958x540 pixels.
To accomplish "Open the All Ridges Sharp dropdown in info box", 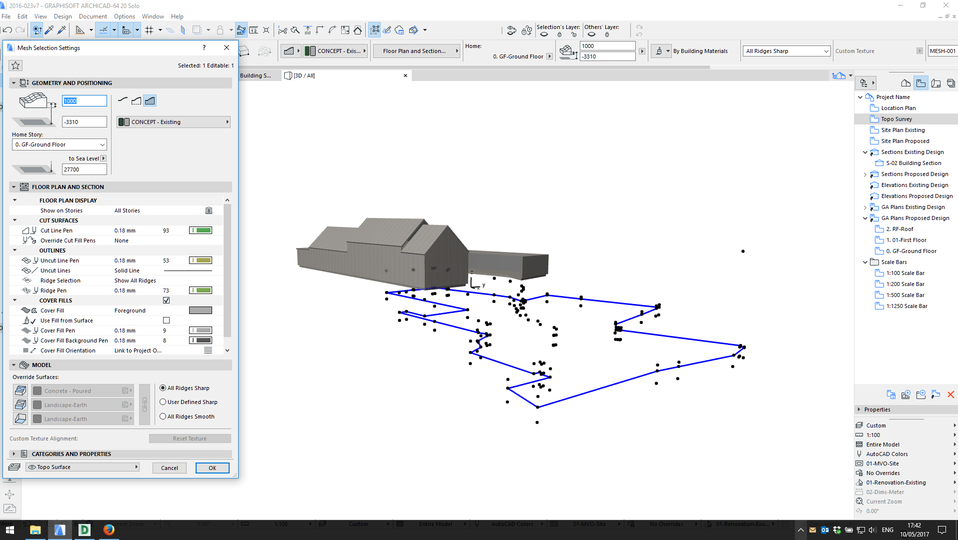I will tap(786, 51).
